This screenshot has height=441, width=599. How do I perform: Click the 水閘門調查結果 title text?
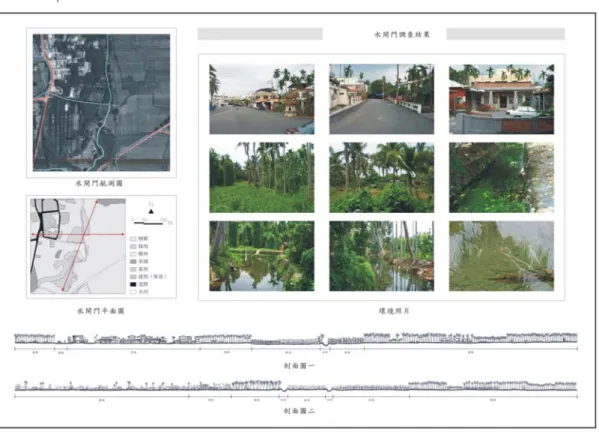[x=402, y=34]
